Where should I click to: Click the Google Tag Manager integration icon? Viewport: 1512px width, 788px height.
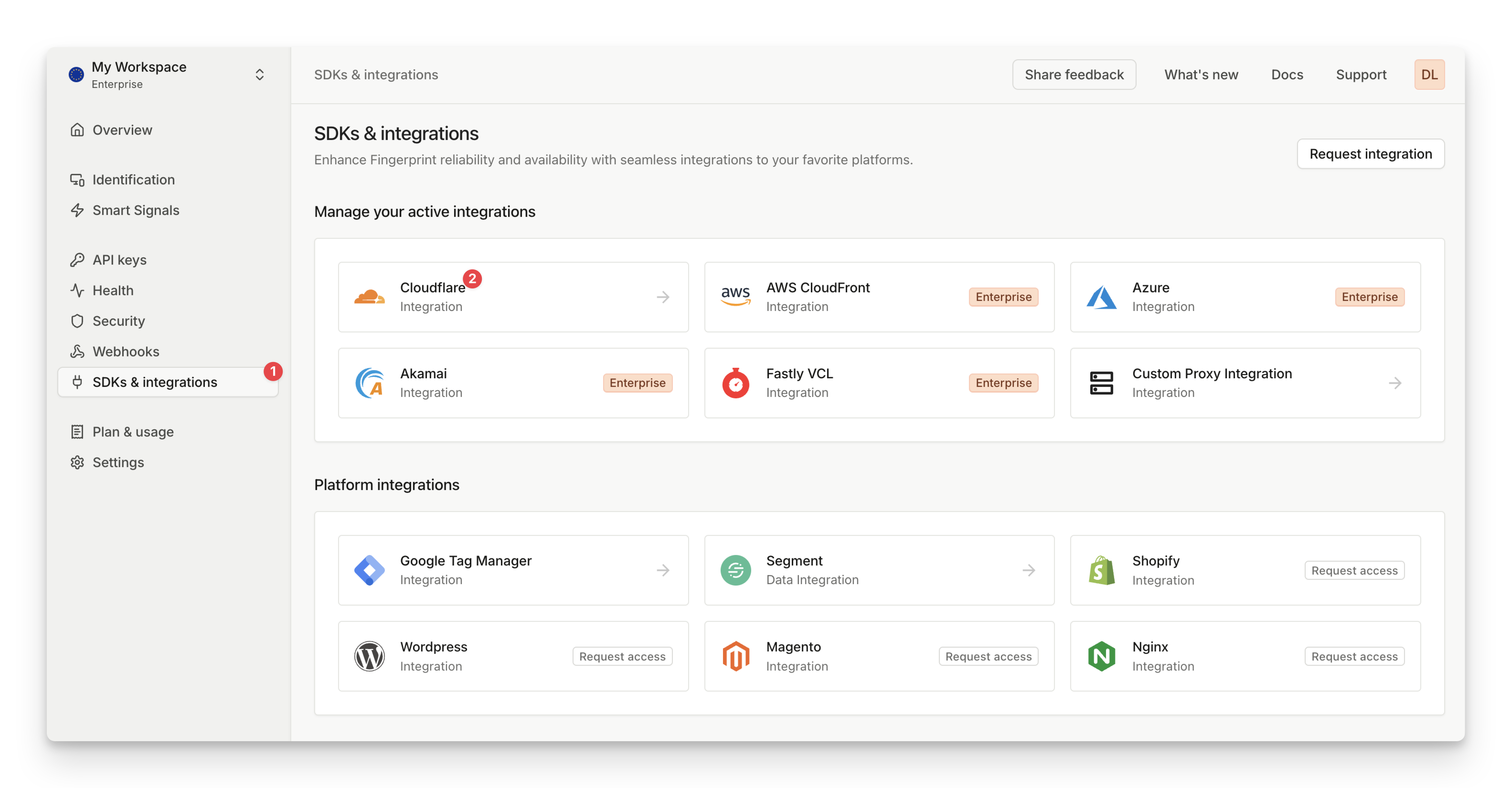click(x=370, y=569)
